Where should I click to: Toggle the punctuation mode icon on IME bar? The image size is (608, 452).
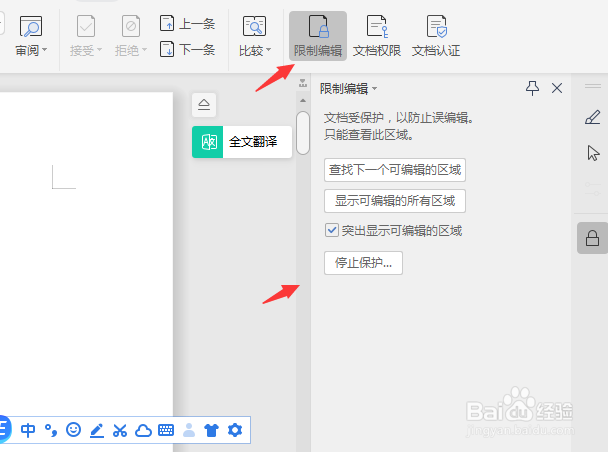pyautogui.click(x=51, y=430)
